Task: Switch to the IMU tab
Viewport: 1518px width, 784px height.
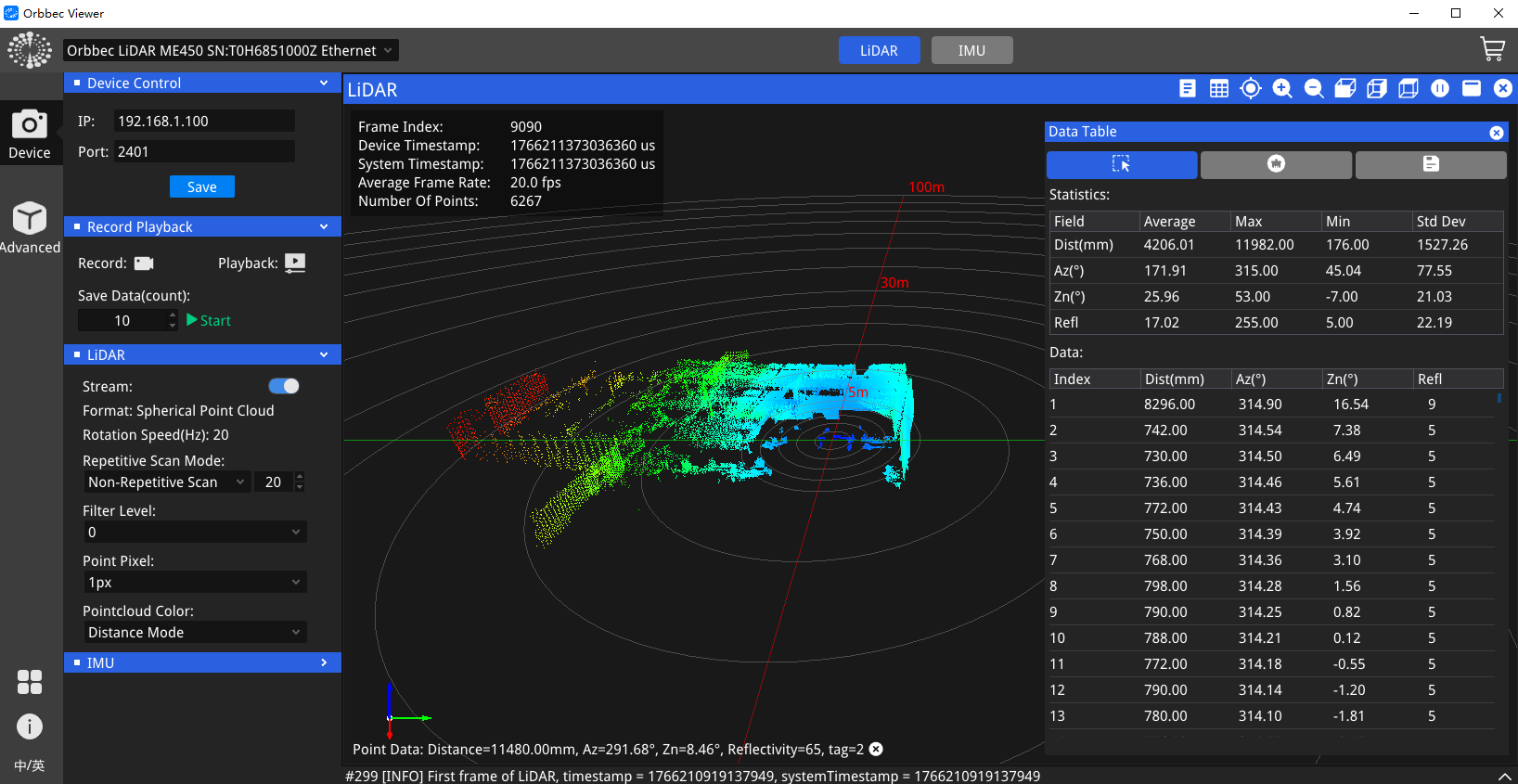Action: point(971,50)
